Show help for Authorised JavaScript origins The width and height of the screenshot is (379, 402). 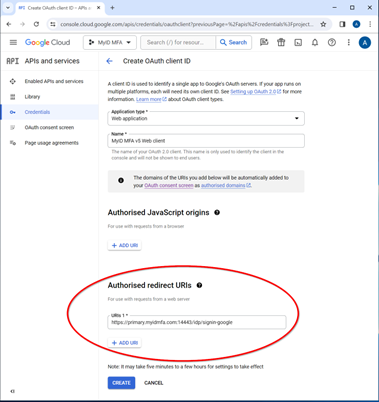(217, 213)
